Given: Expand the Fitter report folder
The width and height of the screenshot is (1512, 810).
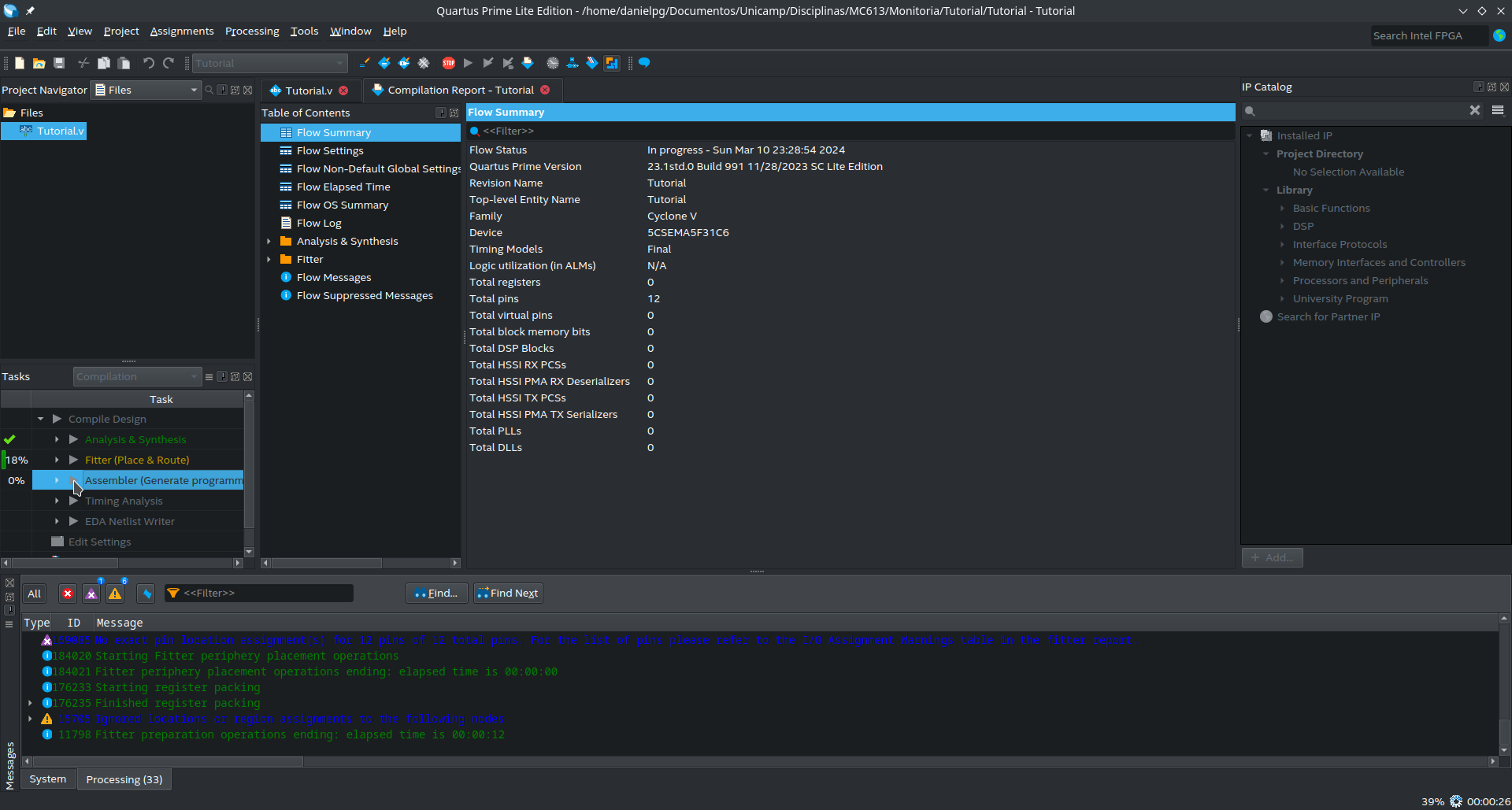Looking at the screenshot, I should coord(269,259).
